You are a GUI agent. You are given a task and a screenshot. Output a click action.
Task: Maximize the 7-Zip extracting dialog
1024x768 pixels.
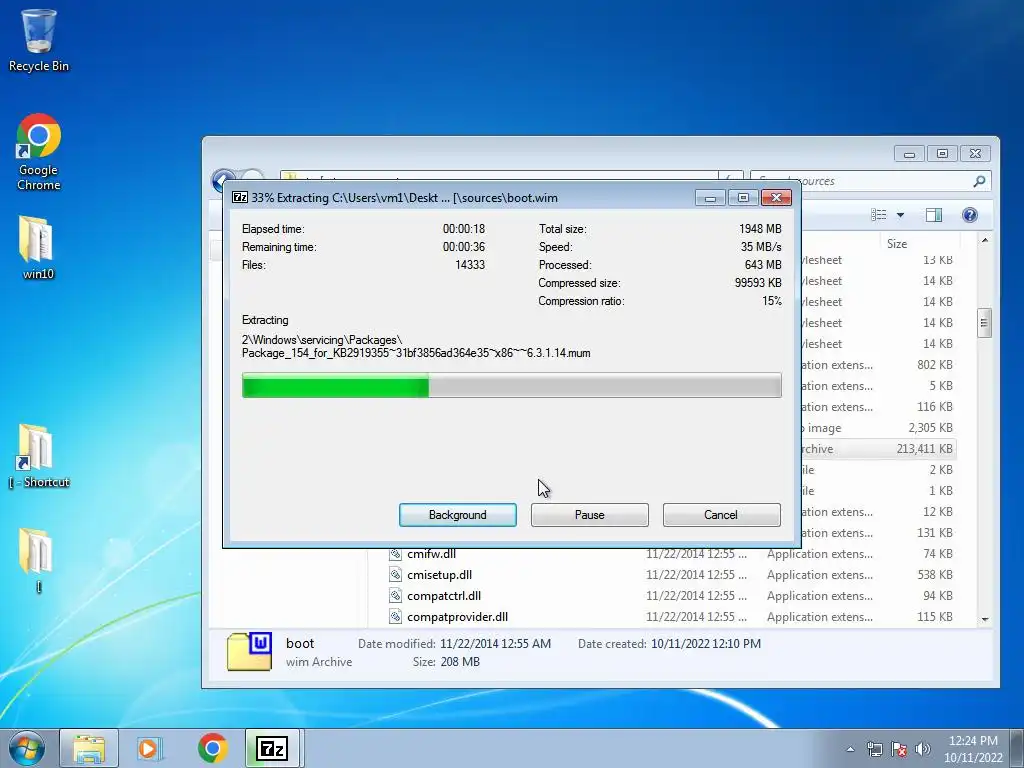pyautogui.click(x=743, y=198)
